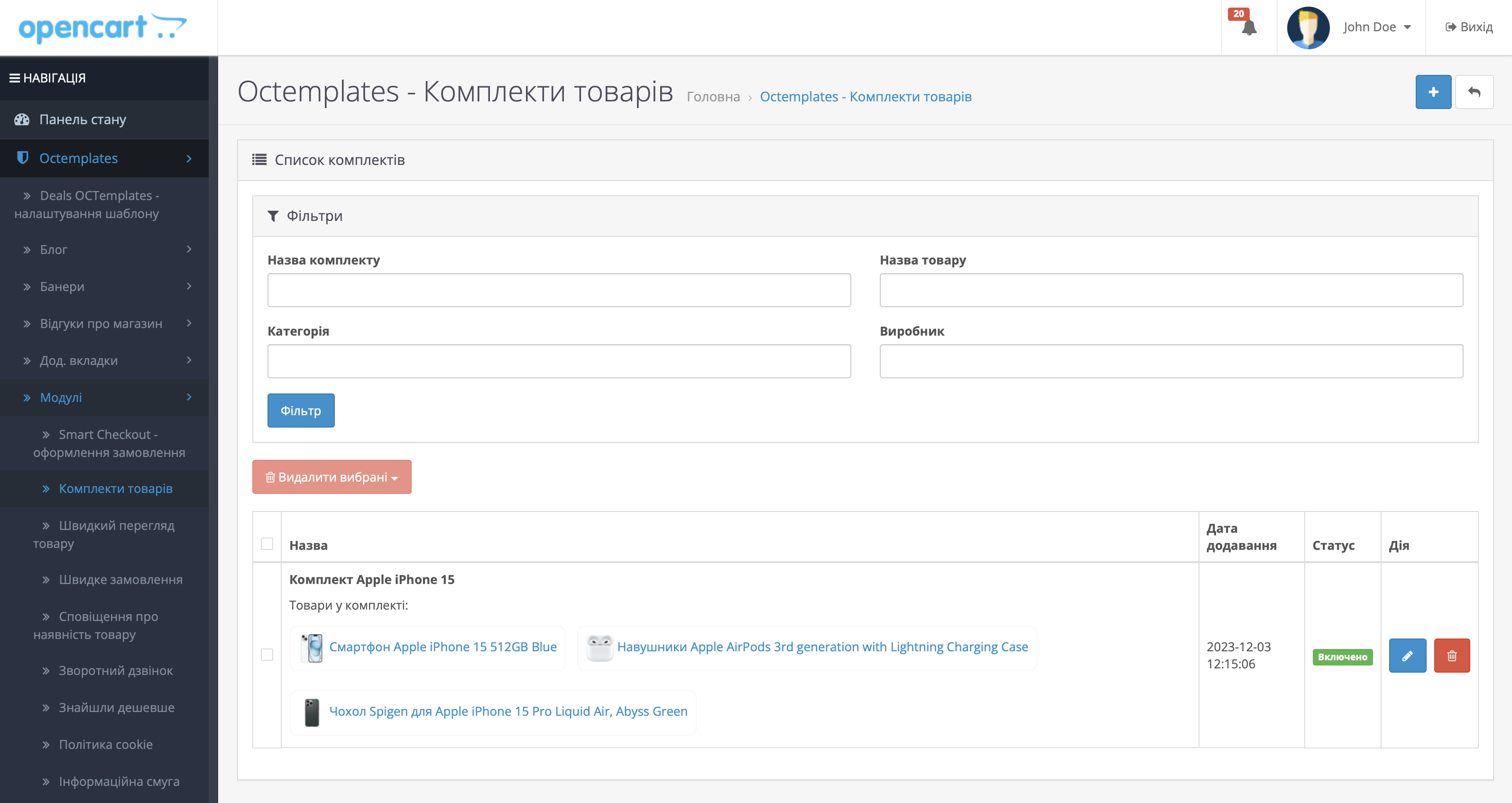Viewport: 1512px width, 803px height.
Task: Open the notifications bell icon
Action: 1248,27
